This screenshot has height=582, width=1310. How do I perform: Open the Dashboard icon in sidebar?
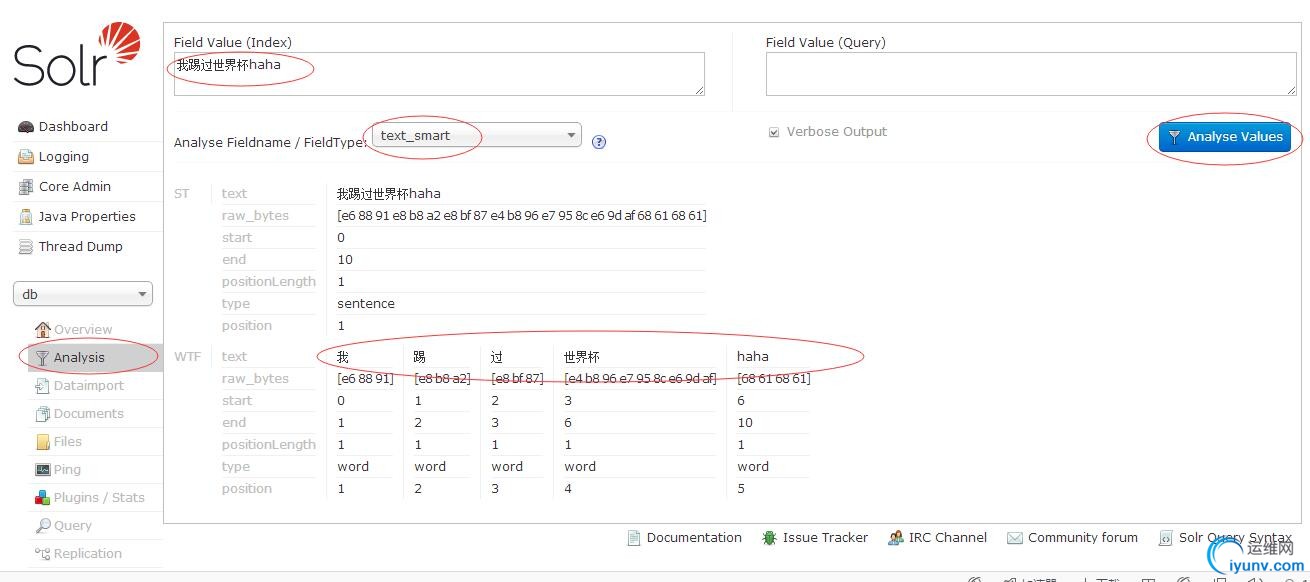coord(26,127)
